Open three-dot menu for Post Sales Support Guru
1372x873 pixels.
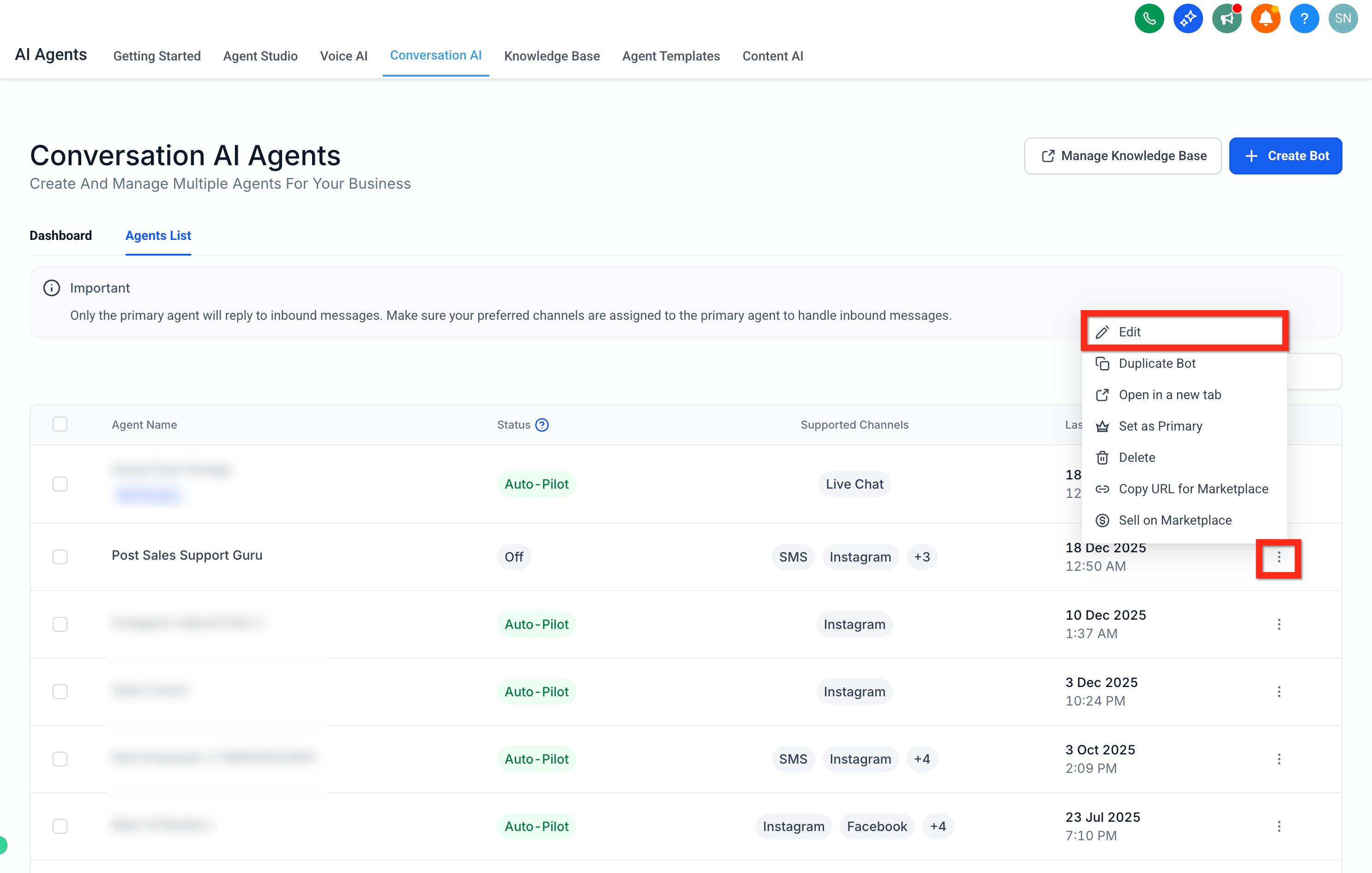pos(1279,557)
